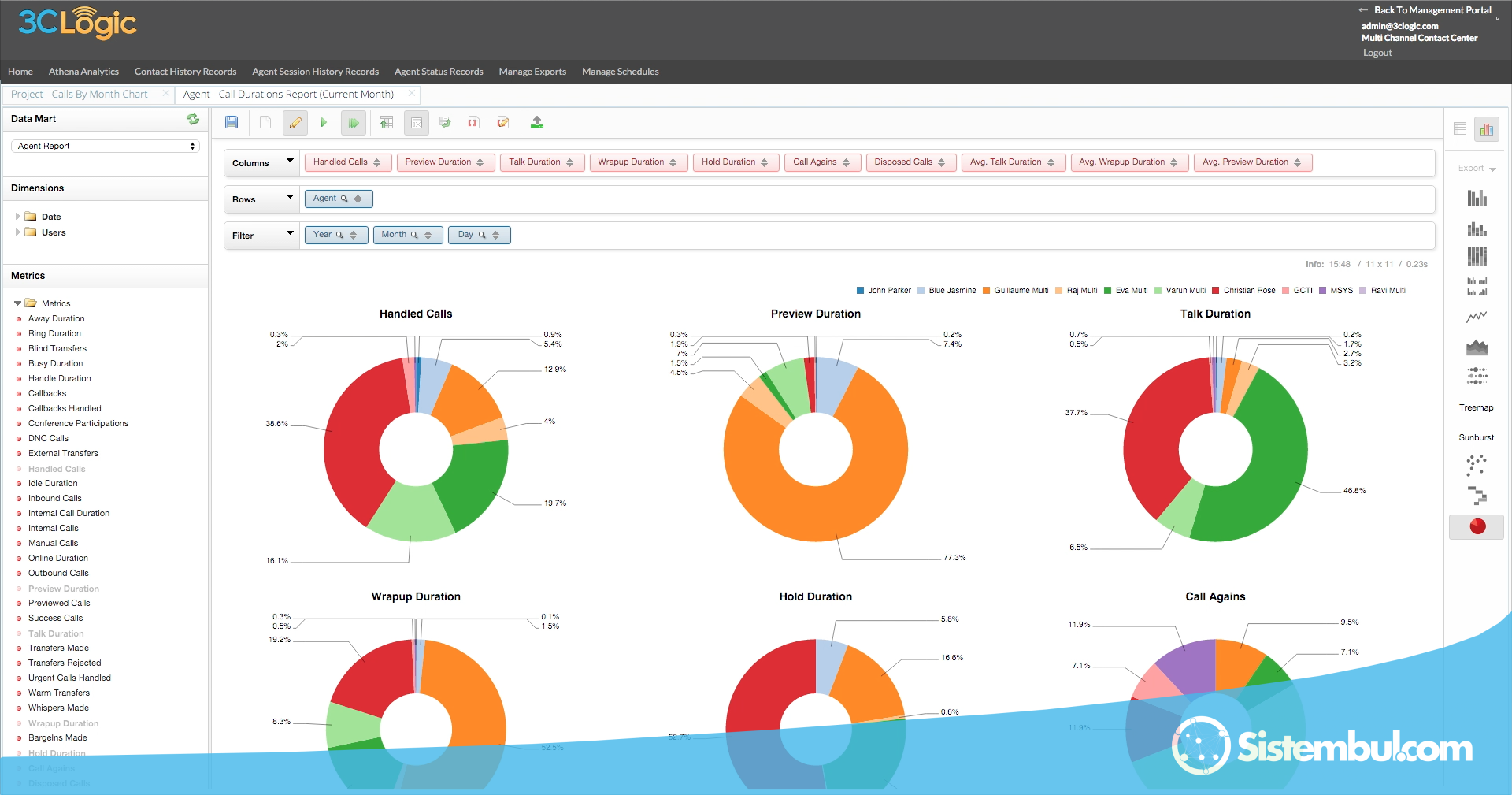The image size is (1512, 795).
Task: Expand the Users dimension folder
Action: (18, 232)
